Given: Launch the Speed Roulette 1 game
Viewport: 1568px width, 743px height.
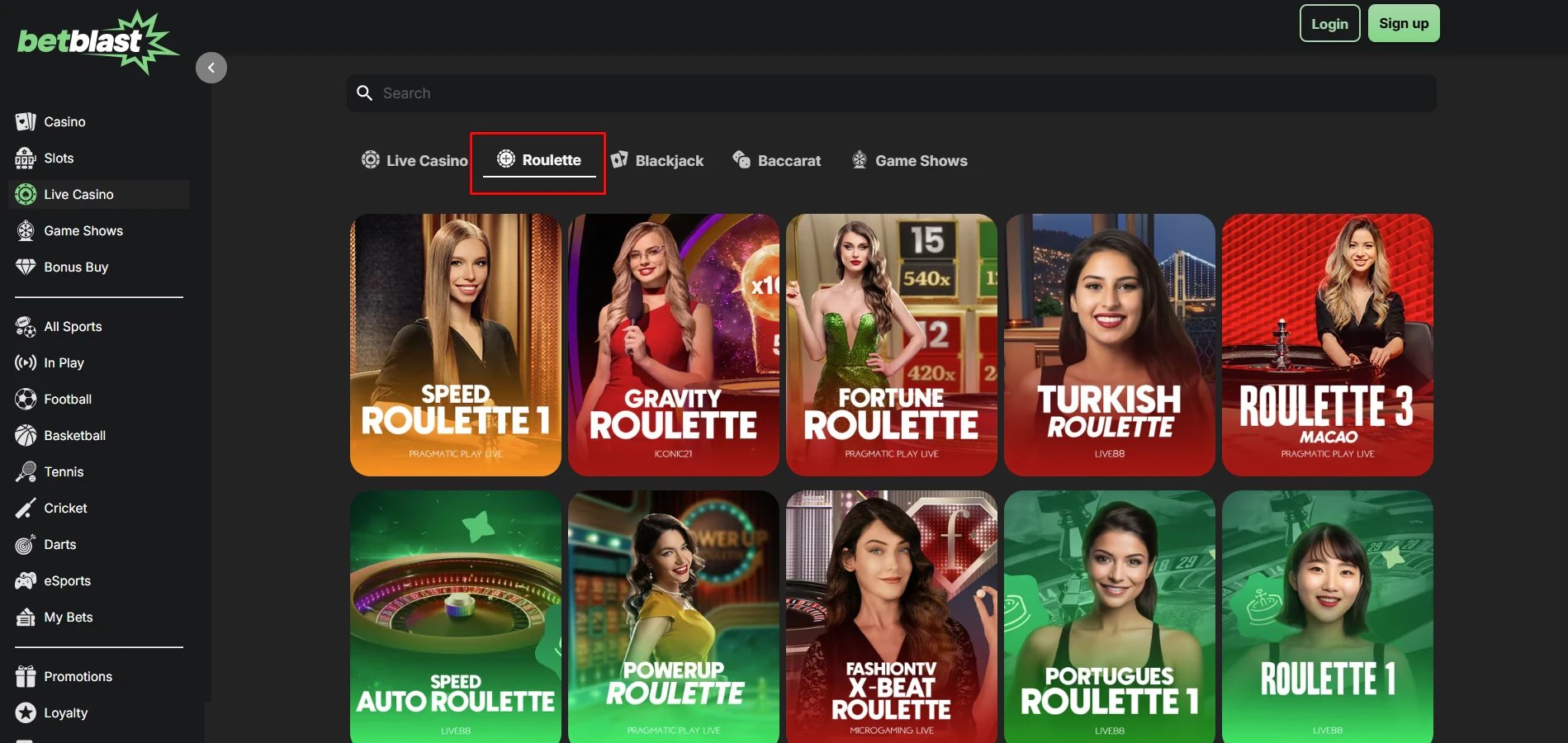Looking at the screenshot, I should (456, 345).
